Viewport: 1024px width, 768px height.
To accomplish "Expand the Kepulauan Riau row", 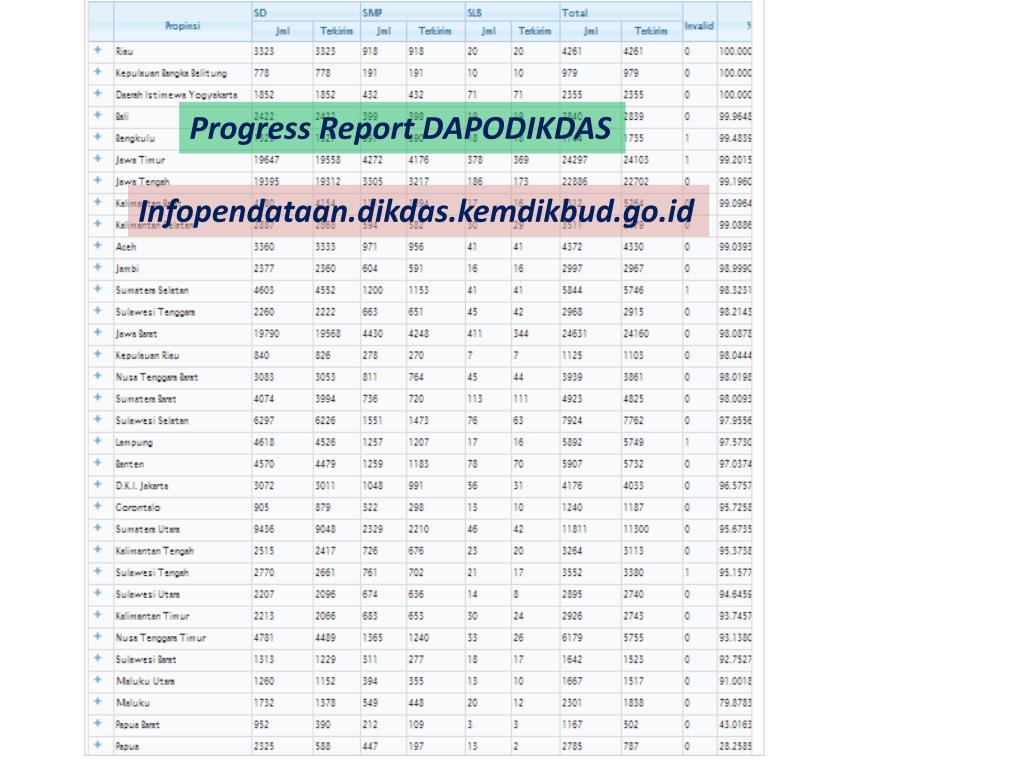I will pos(98,354).
